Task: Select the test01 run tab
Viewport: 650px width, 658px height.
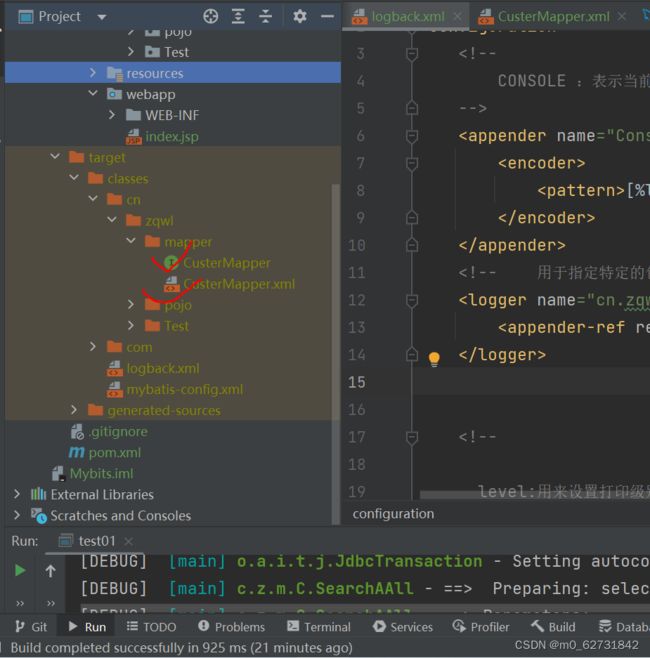Action: (x=97, y=541)
